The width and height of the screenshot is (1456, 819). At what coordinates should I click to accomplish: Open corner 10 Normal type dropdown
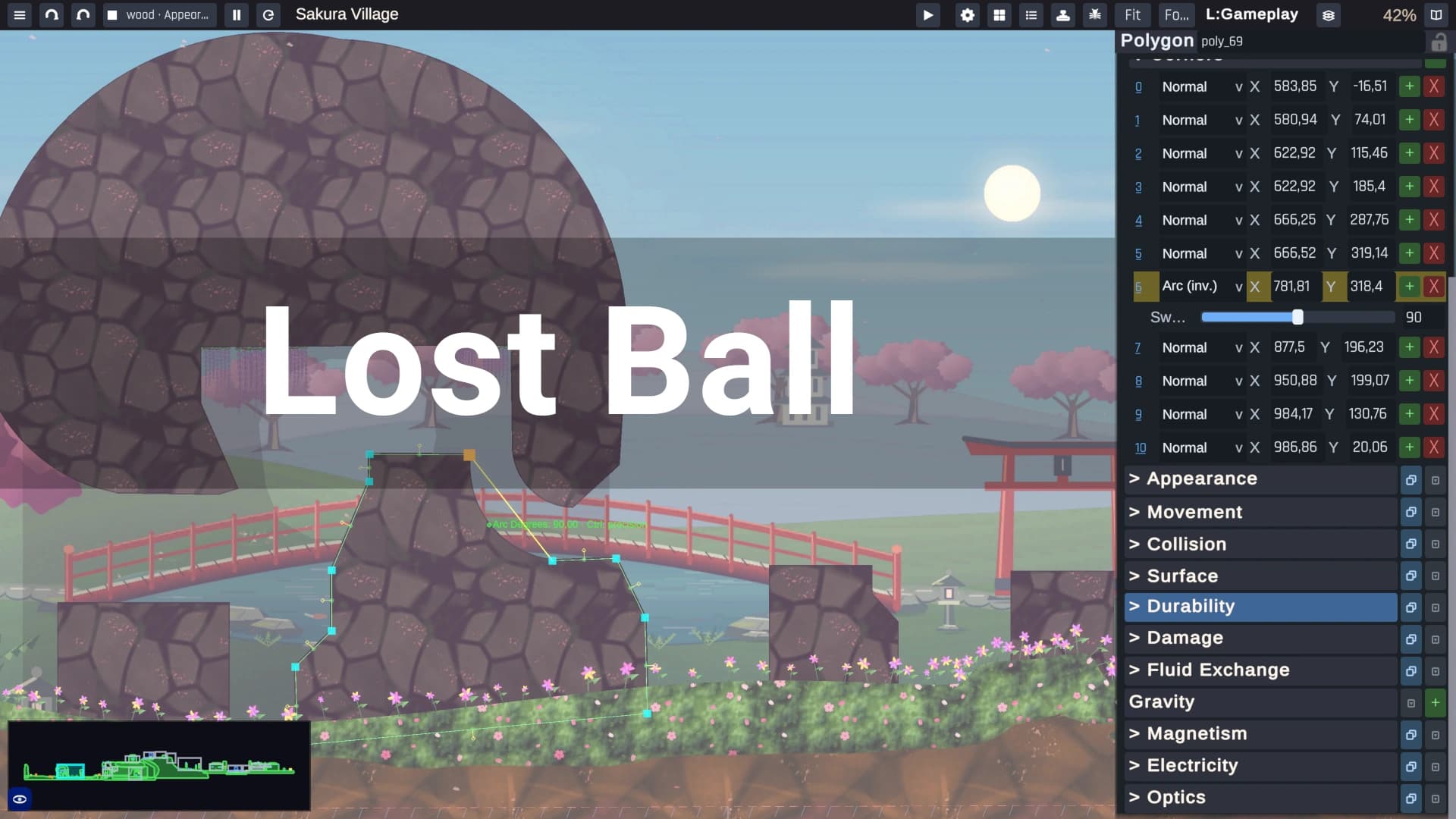(x=1202, y=447)
